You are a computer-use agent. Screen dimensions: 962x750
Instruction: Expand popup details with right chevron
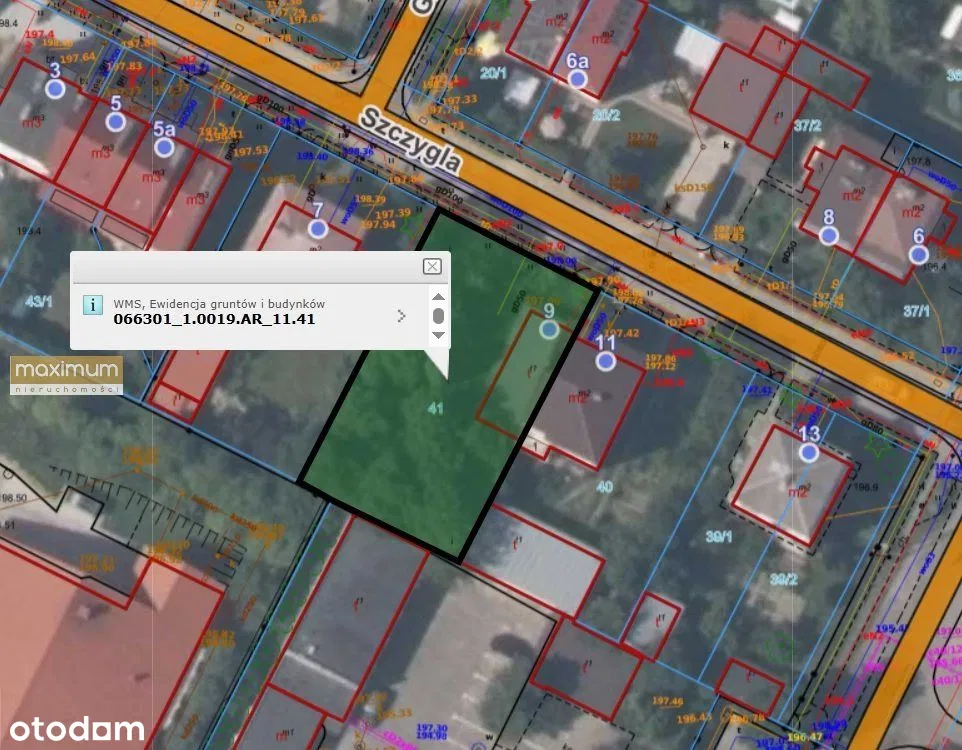point(402,316)
